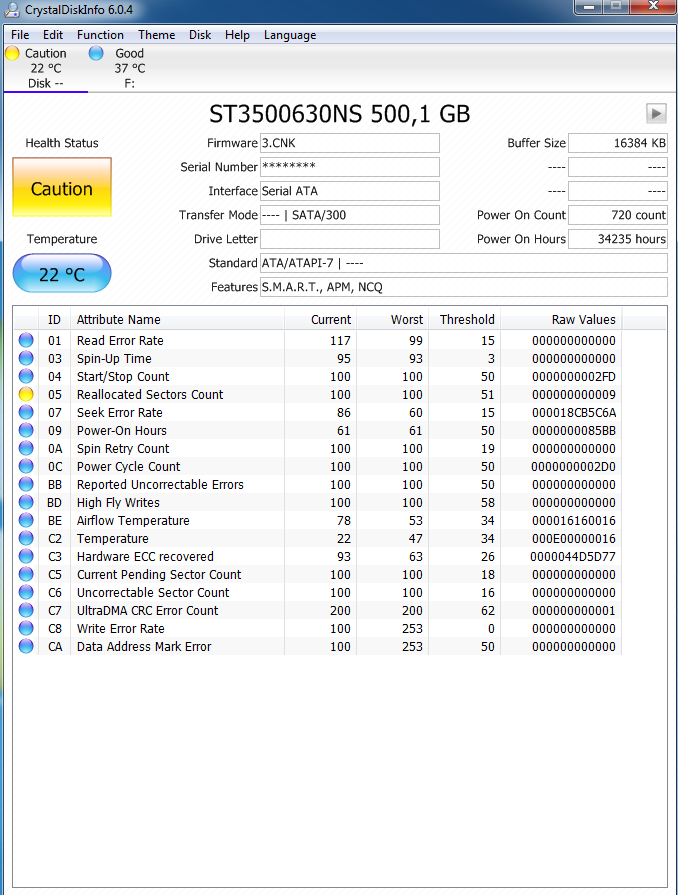
Task: Click the orb beside Hardware ECC recovered
Action: [x=26, y=556]
